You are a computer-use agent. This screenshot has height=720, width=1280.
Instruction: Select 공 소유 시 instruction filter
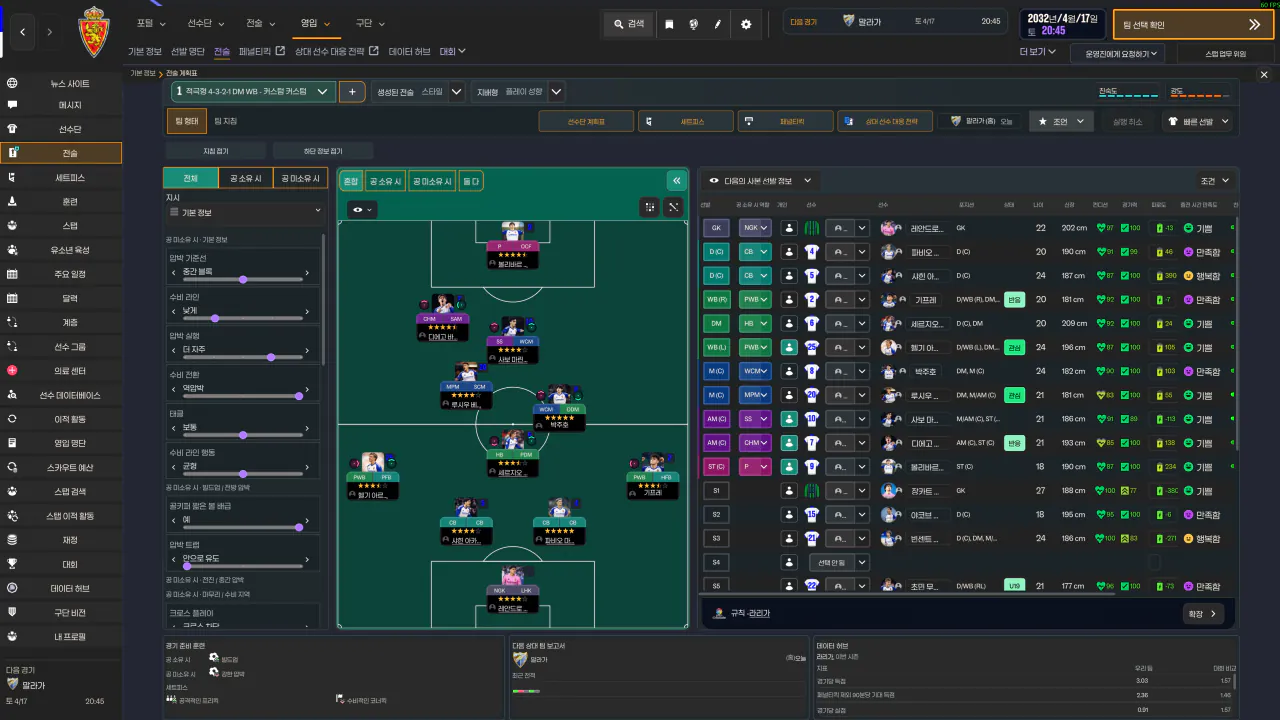click(245, 179)
